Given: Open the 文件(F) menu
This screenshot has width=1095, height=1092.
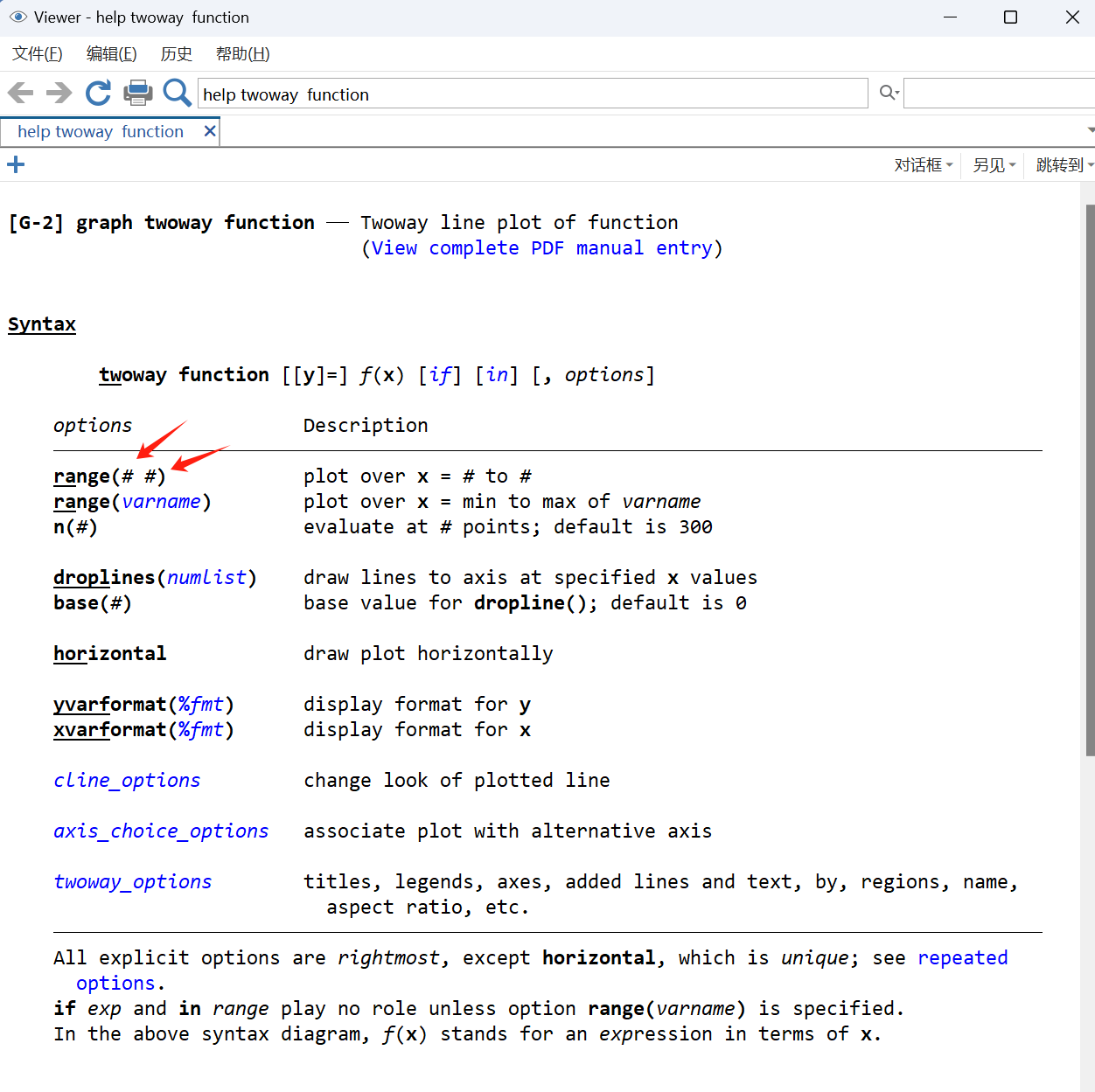Looking at the screenshot, I should coord(38,54).
